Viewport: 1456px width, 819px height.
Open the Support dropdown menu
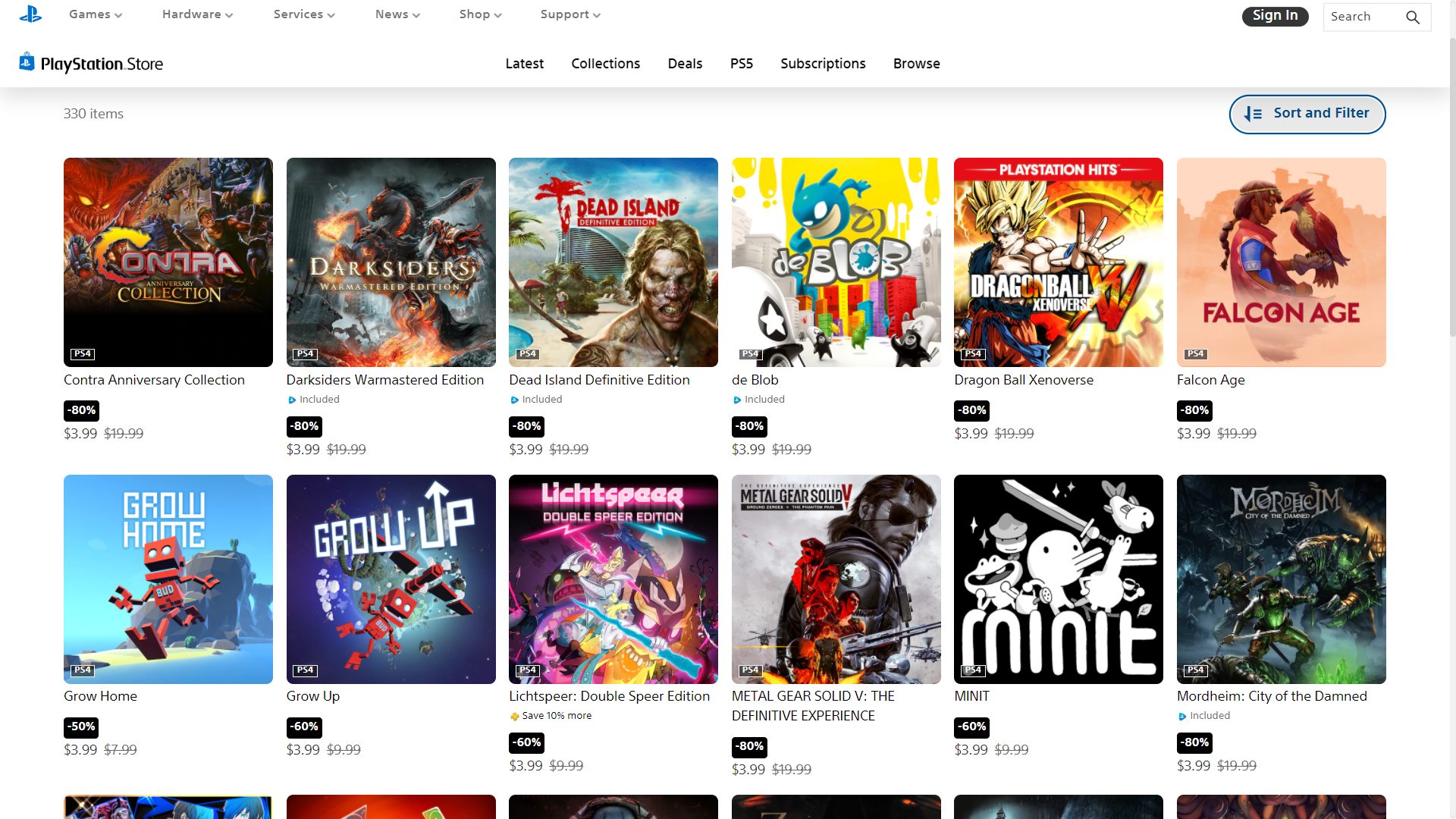coord(570,14)
